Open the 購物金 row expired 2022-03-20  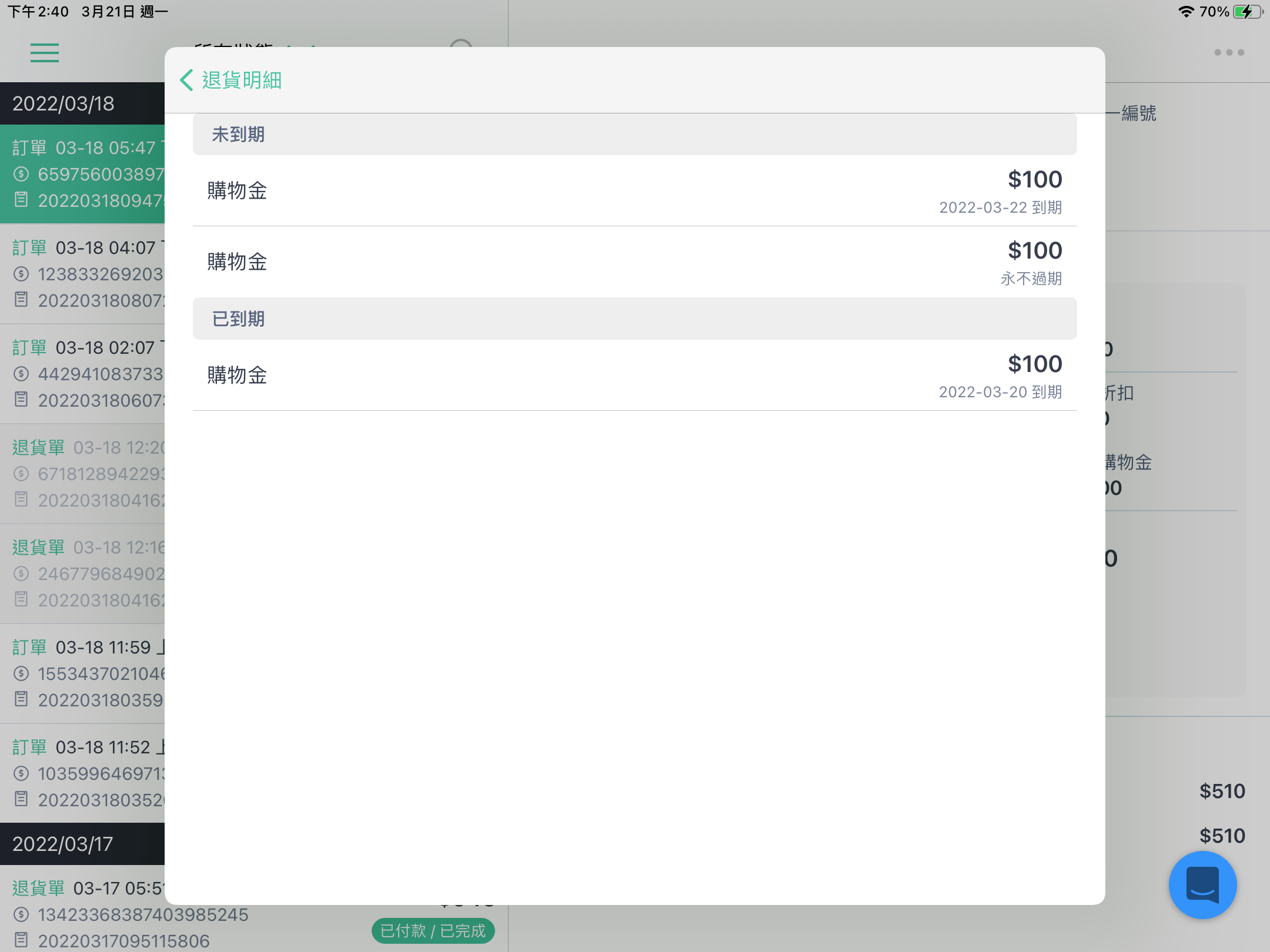[634, 375]
